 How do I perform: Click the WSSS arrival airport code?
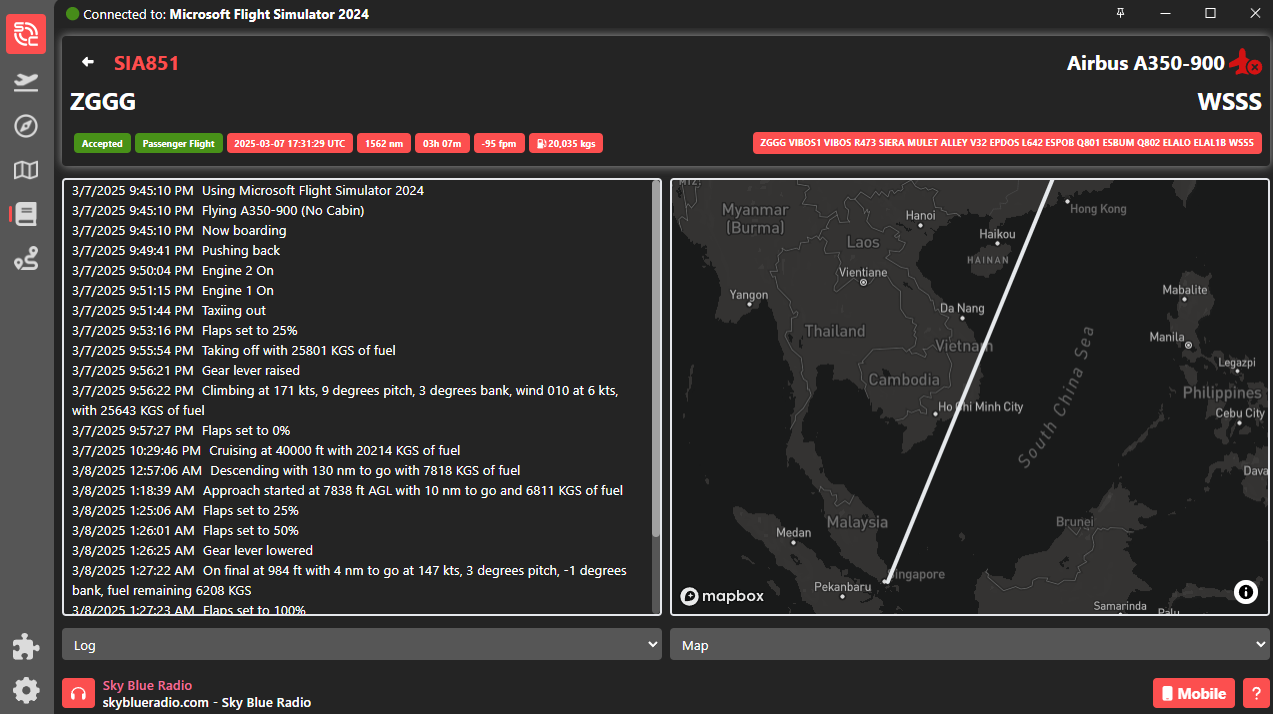(x=1230, y=102)
